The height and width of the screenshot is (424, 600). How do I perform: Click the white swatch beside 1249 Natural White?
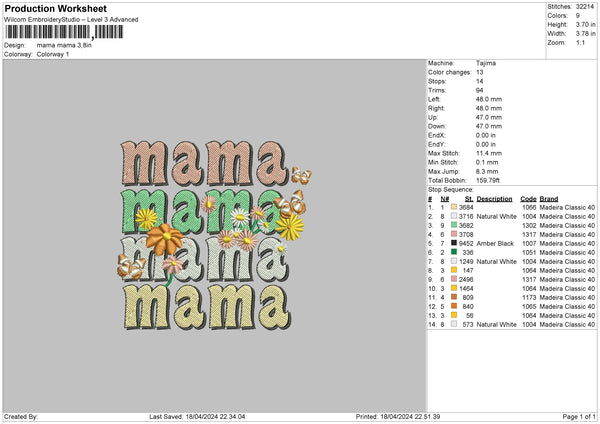pos(454,261)
